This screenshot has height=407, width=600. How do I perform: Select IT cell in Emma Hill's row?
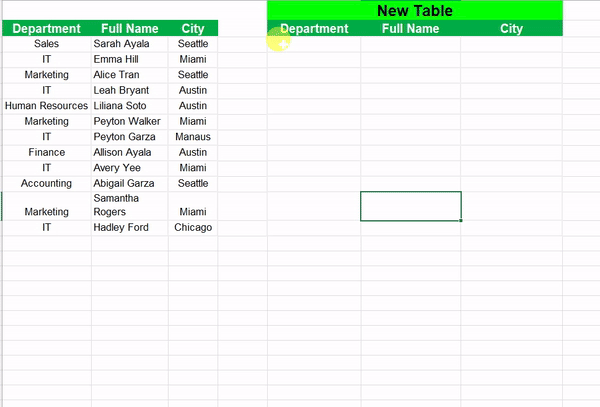tap(47, 60)
